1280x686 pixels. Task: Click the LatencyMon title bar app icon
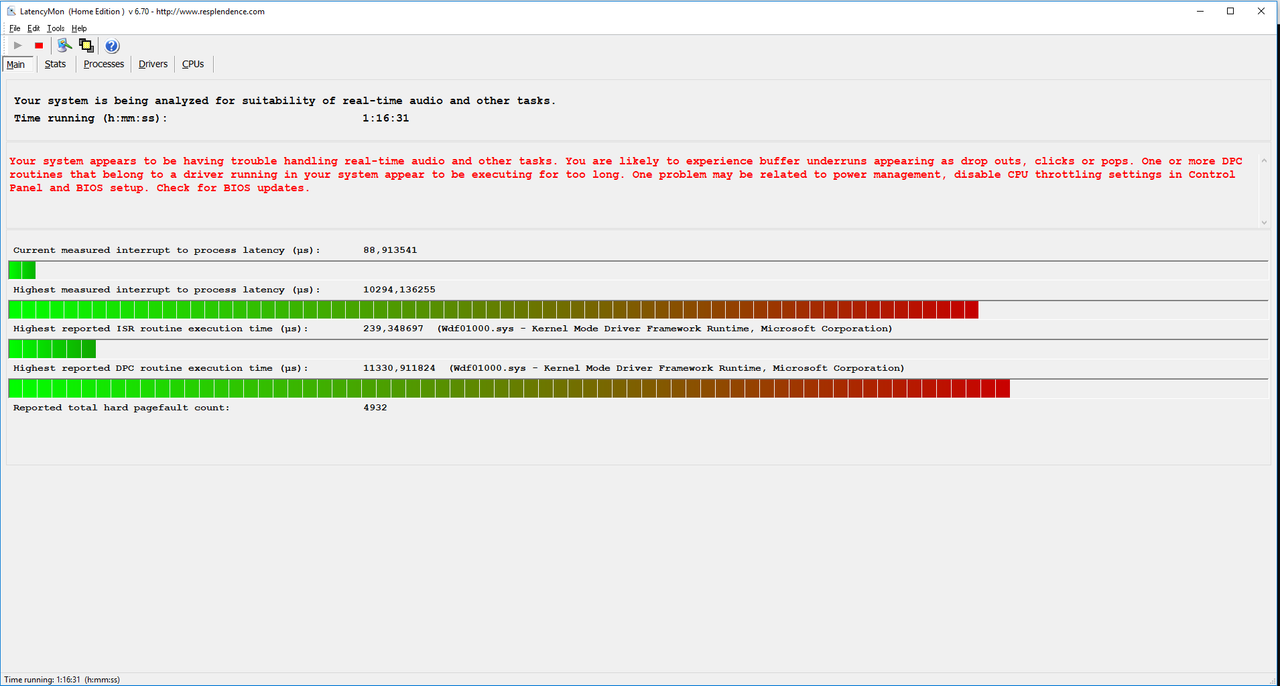point(10,11)
